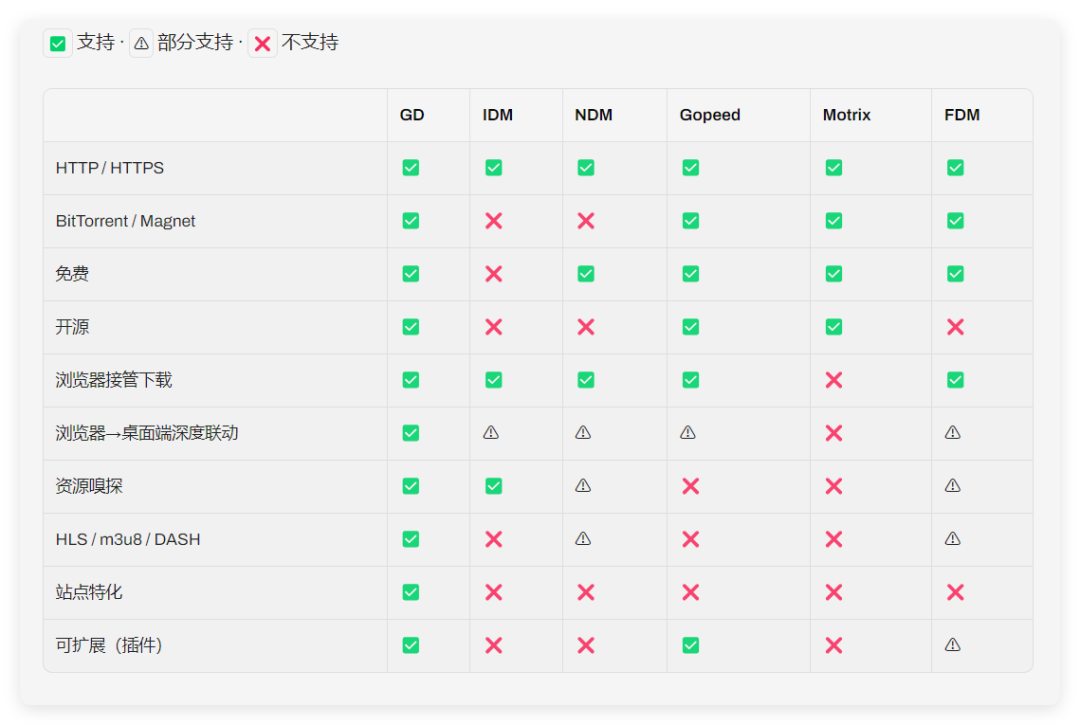The width and height of the screenshot is (1080, 725).
Task: Click the Motrix cross in the 可扩展（插件） row
Action: (834, 645)
